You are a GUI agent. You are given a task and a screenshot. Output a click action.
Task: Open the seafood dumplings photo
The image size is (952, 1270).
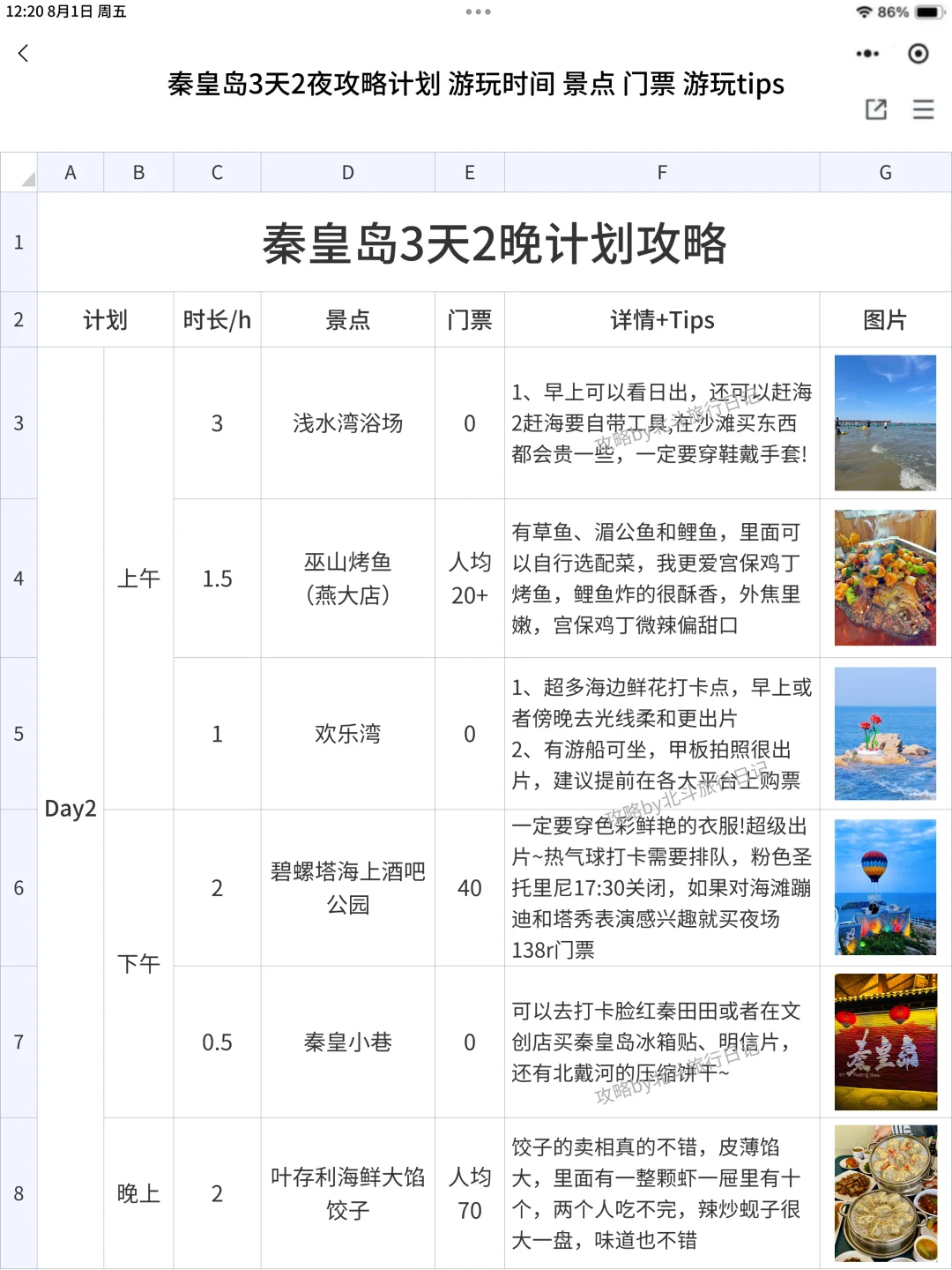[886, 1193]
